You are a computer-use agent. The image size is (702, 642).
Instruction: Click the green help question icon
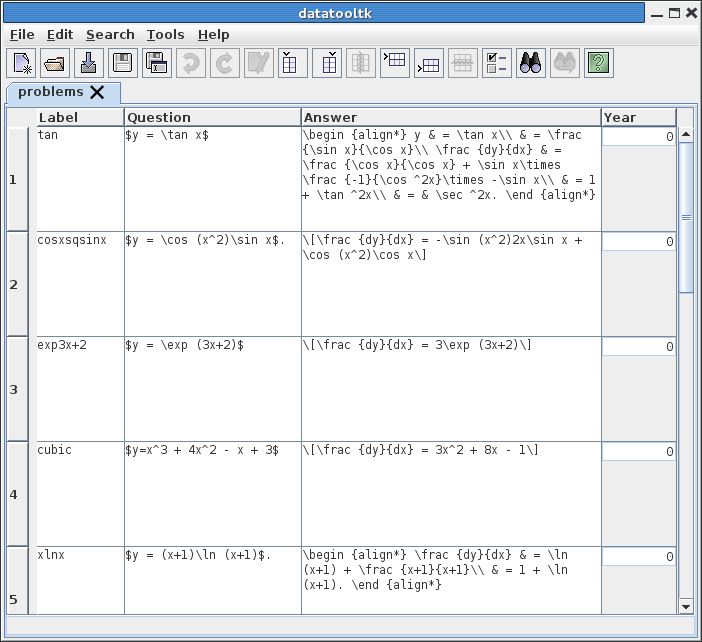[x=598, y=63]
